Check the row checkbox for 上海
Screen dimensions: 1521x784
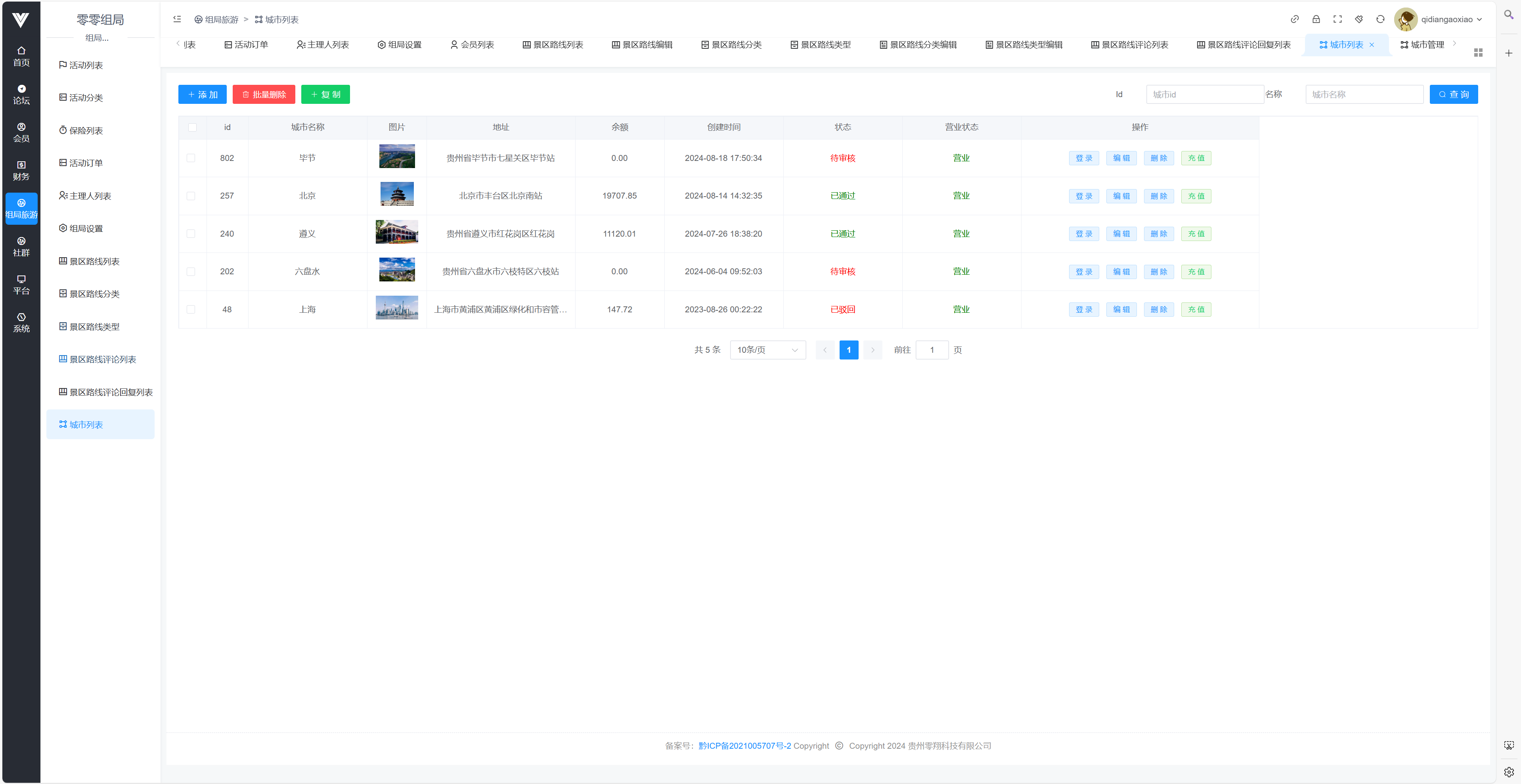tap(191, 309)
